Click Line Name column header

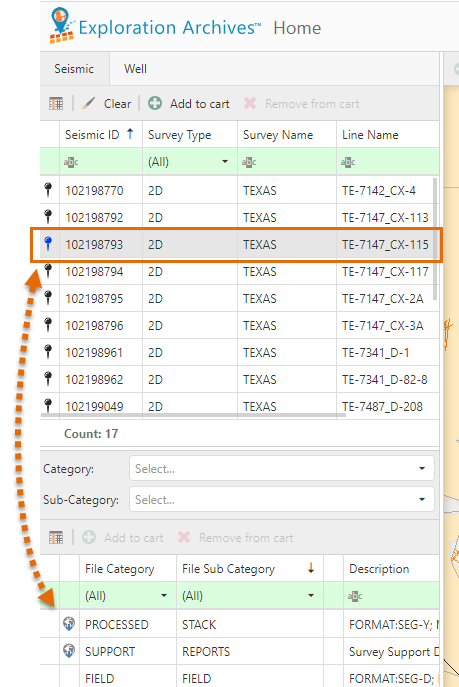[388, 135]
